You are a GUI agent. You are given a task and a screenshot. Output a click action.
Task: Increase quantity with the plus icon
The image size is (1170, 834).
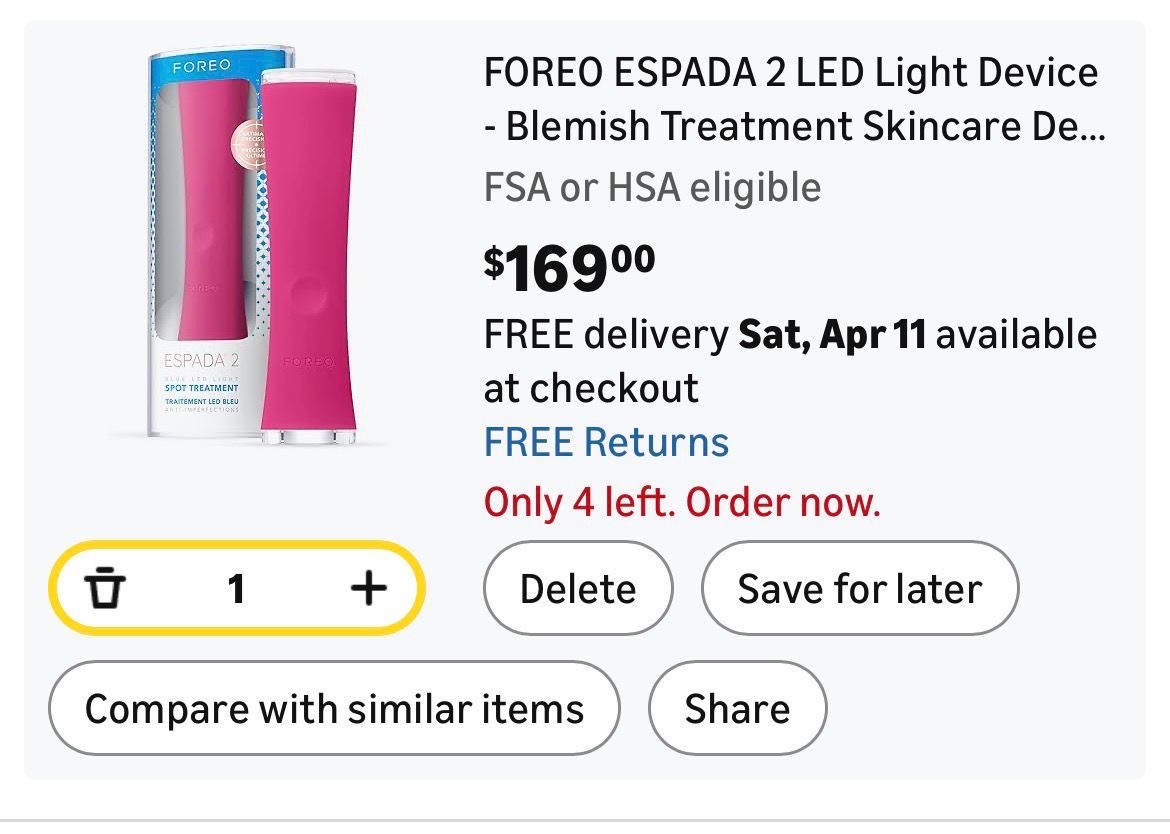368,588
